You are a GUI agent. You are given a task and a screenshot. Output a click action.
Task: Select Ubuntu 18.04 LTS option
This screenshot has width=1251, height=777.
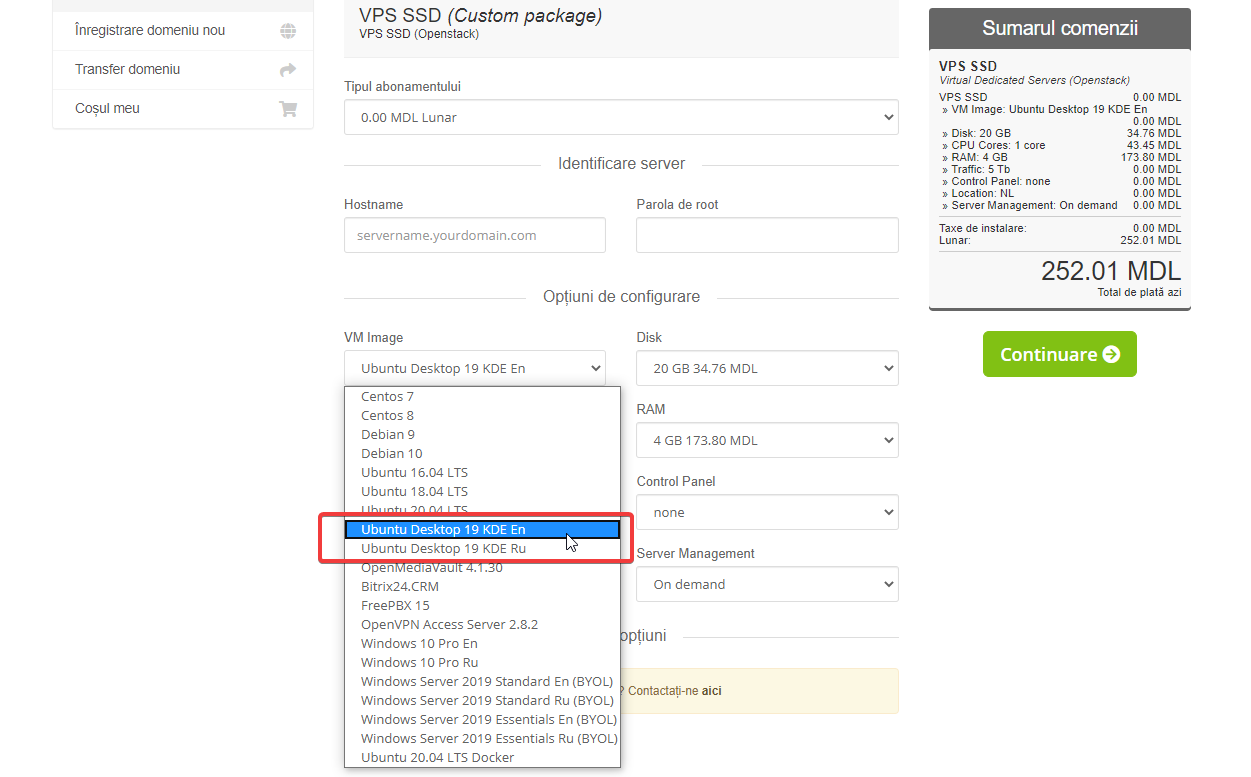point(414,492)
